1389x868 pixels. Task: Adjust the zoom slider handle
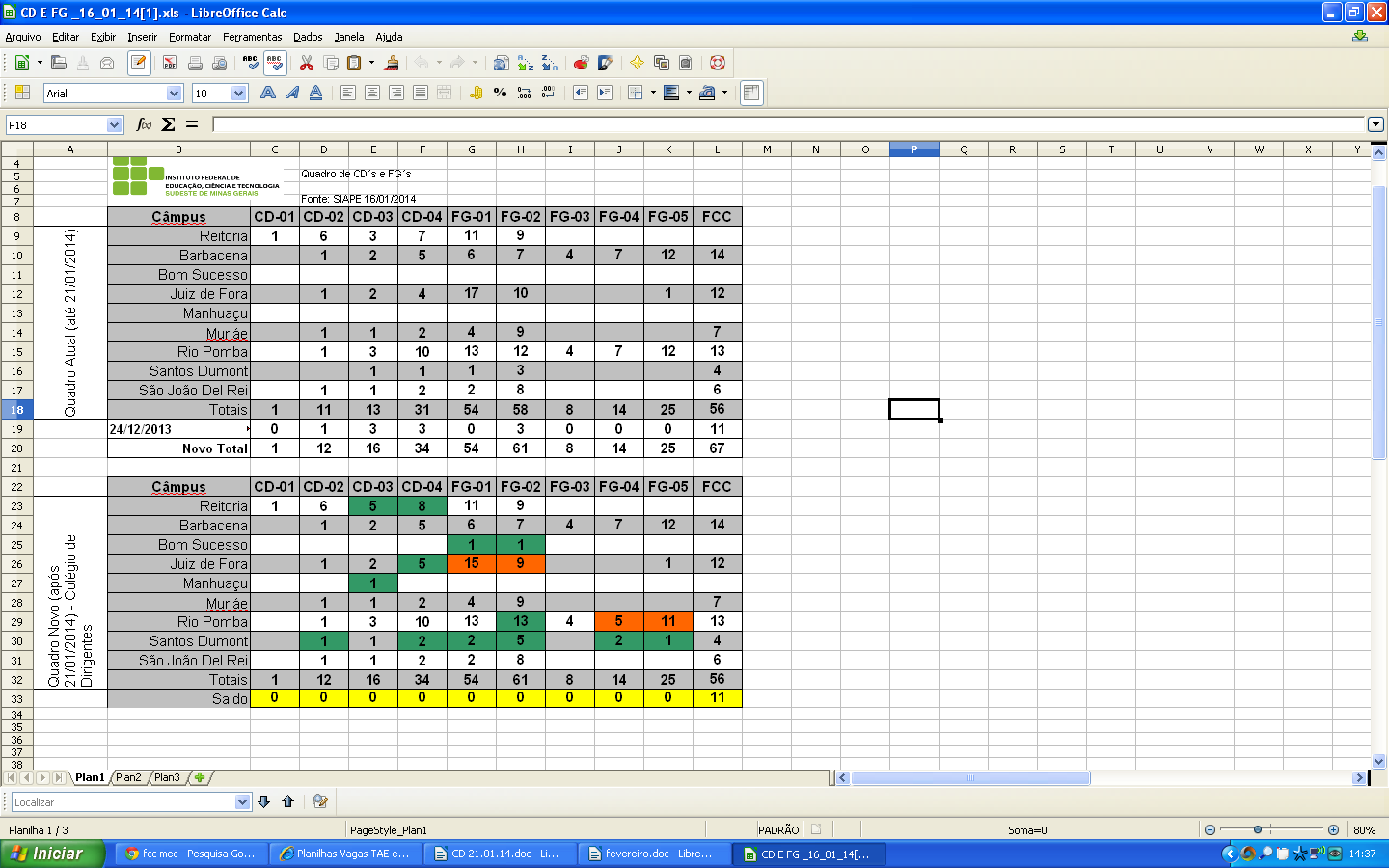1258,829
